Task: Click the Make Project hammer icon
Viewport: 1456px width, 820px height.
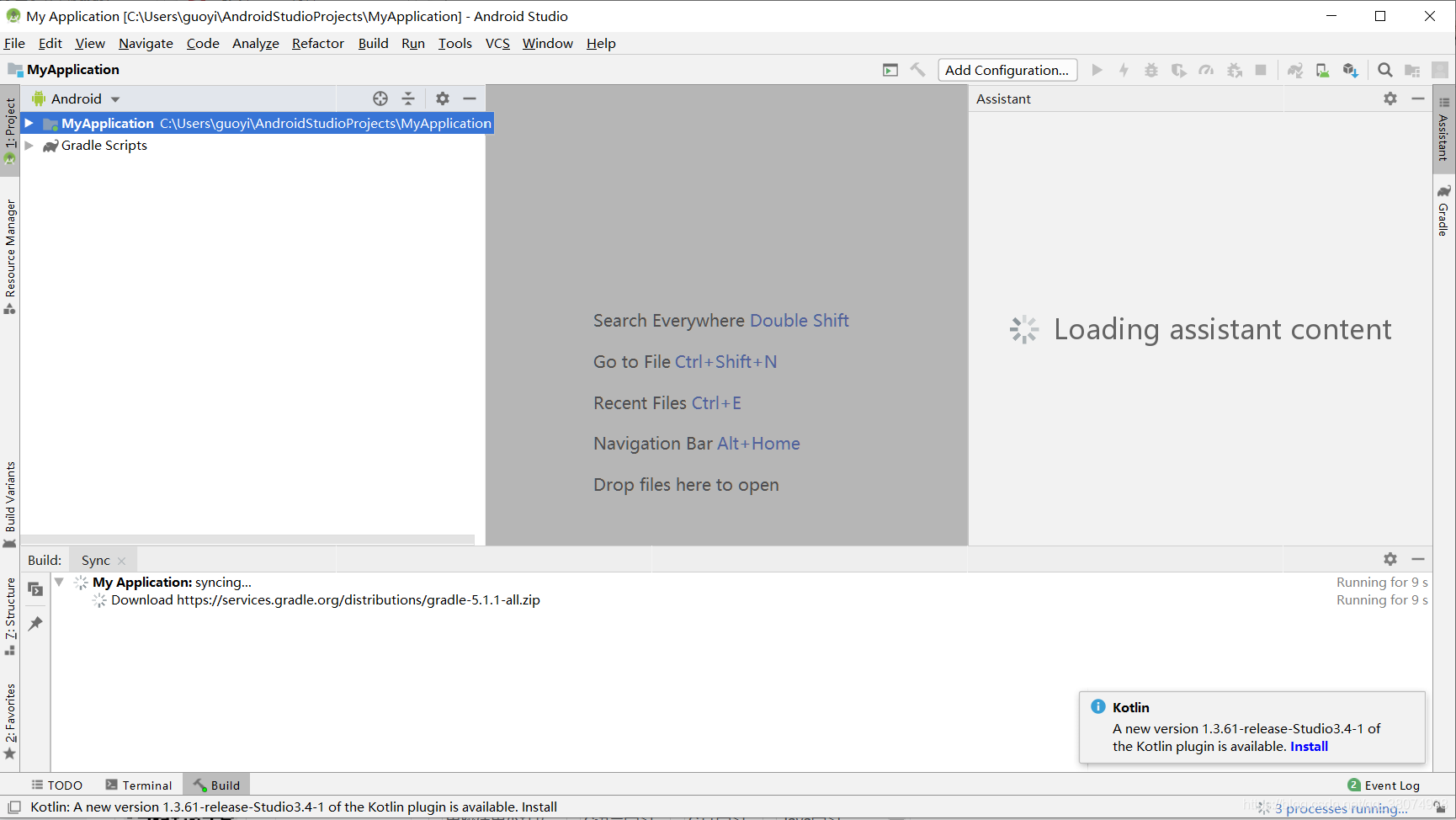Action: [918, 70]
